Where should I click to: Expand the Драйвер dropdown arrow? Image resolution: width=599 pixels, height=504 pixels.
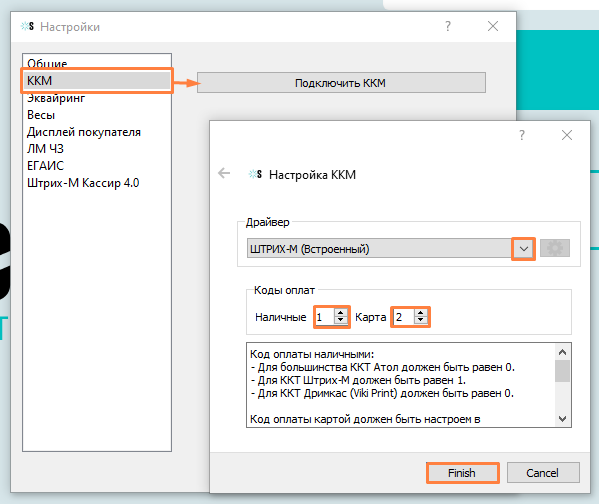523,249
